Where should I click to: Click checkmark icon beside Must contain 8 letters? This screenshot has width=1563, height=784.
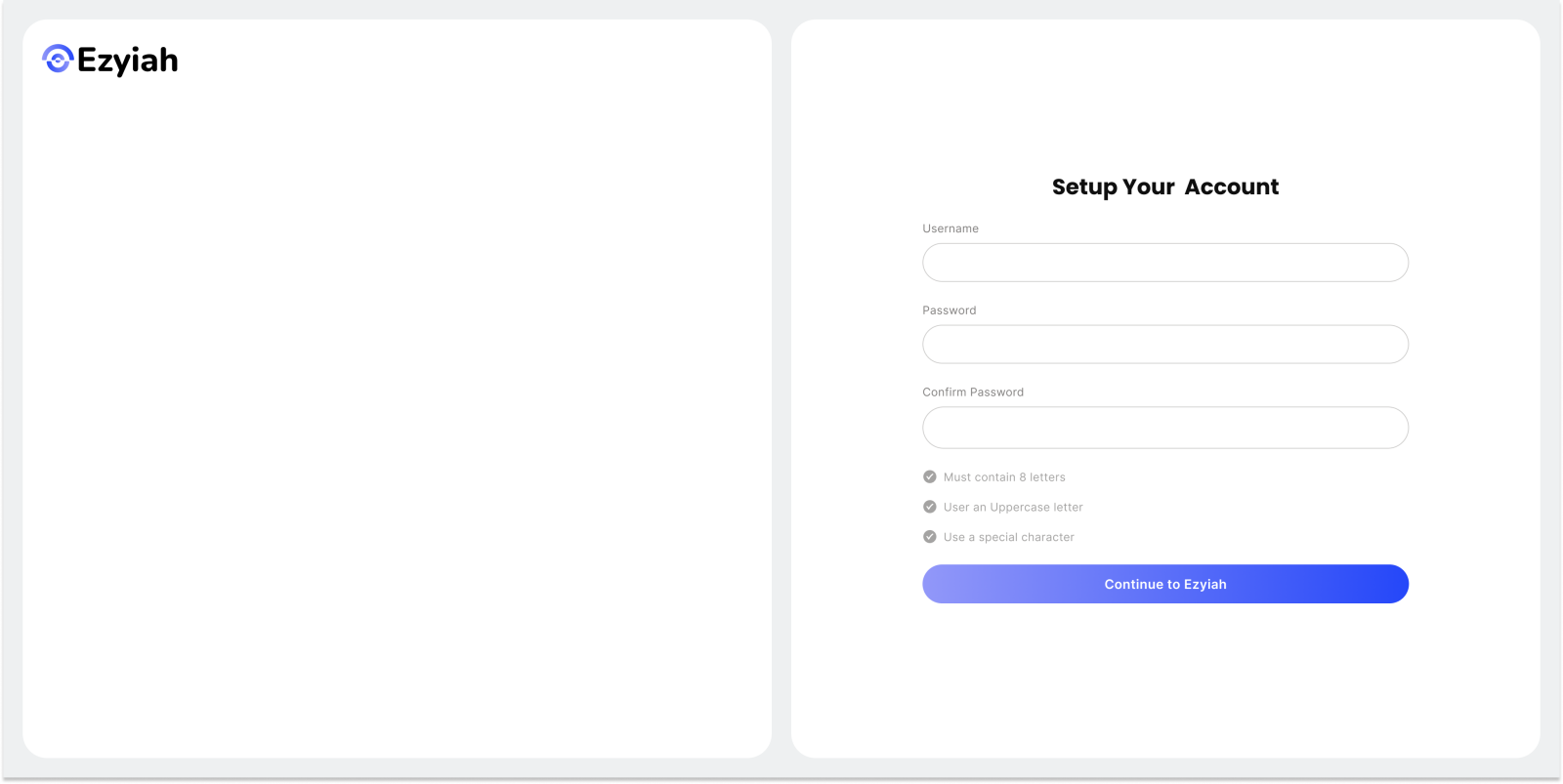coord(930,477)
